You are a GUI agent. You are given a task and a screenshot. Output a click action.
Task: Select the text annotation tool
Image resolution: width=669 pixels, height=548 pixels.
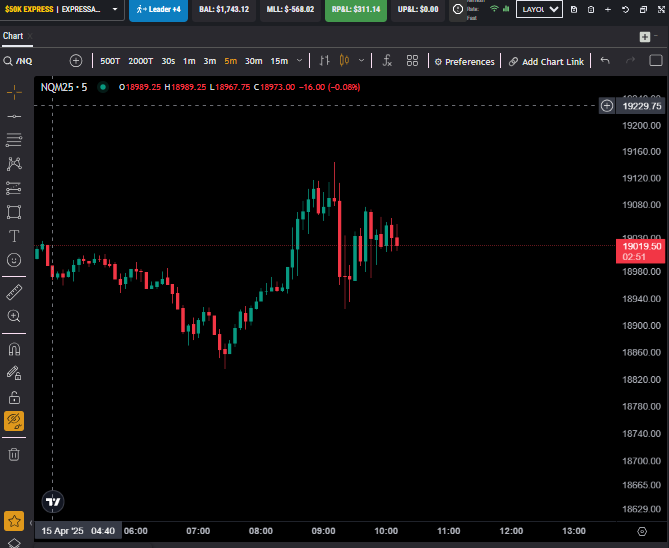14,236
